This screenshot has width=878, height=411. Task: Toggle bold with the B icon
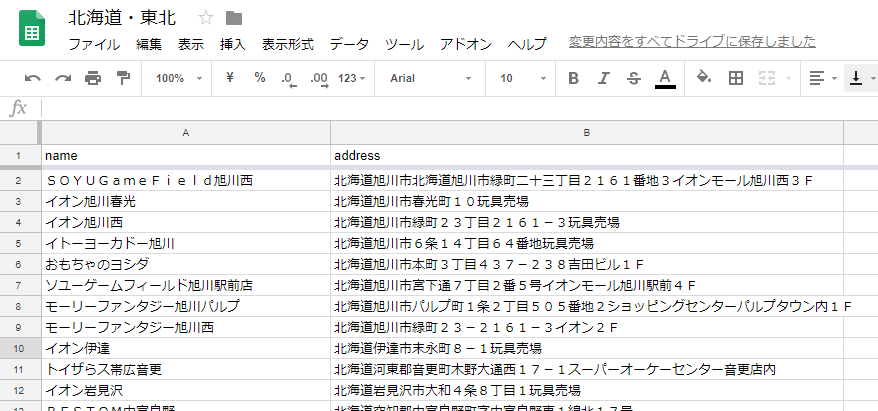click(x=573, y=78)
